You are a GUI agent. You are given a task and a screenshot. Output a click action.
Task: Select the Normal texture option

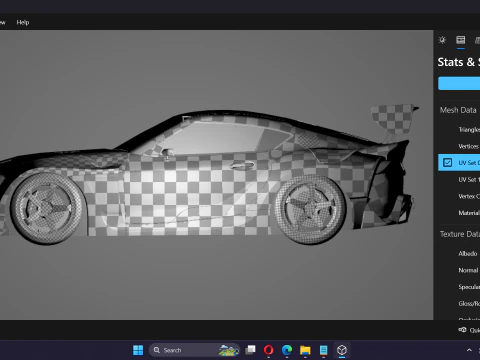tap(468, 270)
